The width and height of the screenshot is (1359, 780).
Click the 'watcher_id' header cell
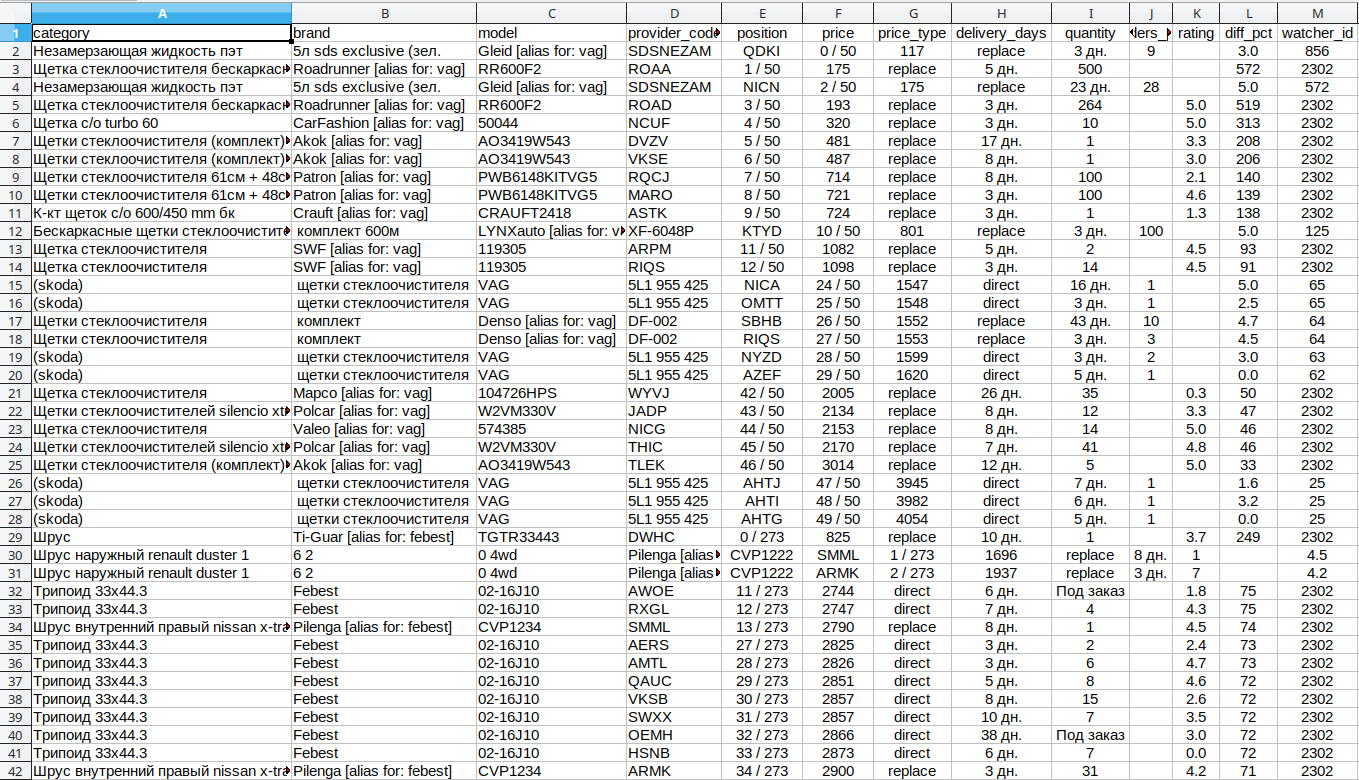coord(1318,33)
